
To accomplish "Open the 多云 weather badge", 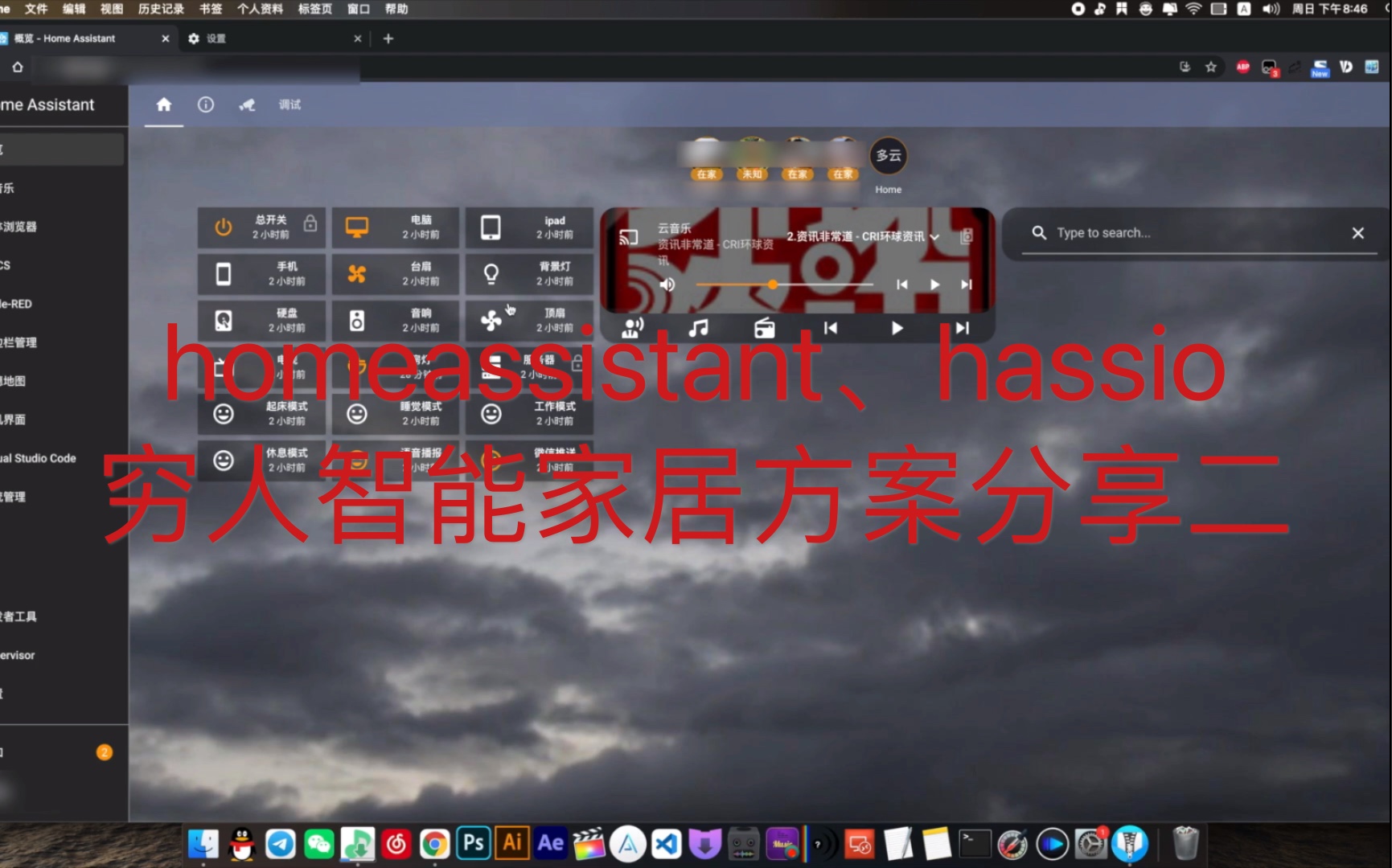I will (x=888, y=155).
